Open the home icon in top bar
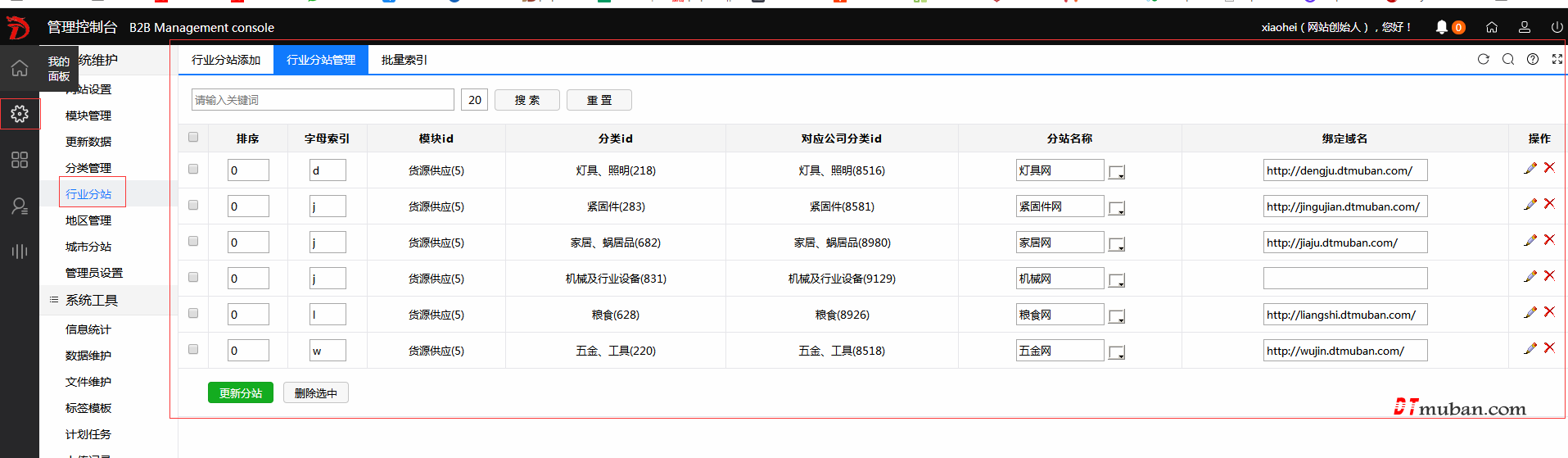 pos(1492,27)
